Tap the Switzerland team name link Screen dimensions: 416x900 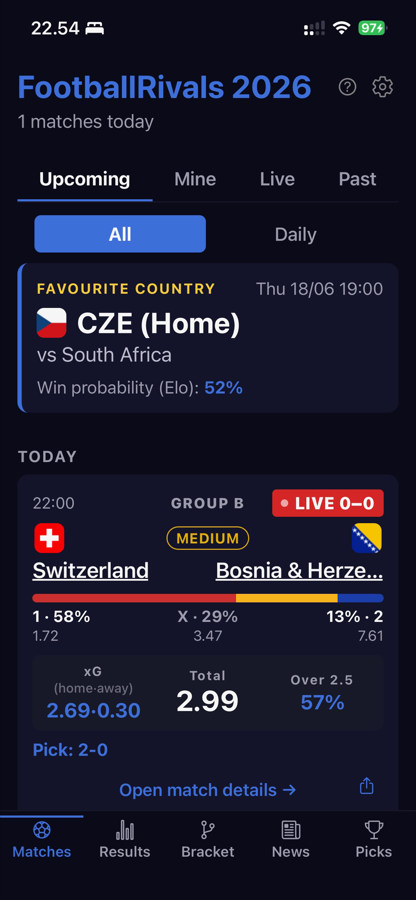[x=90, y=571]
